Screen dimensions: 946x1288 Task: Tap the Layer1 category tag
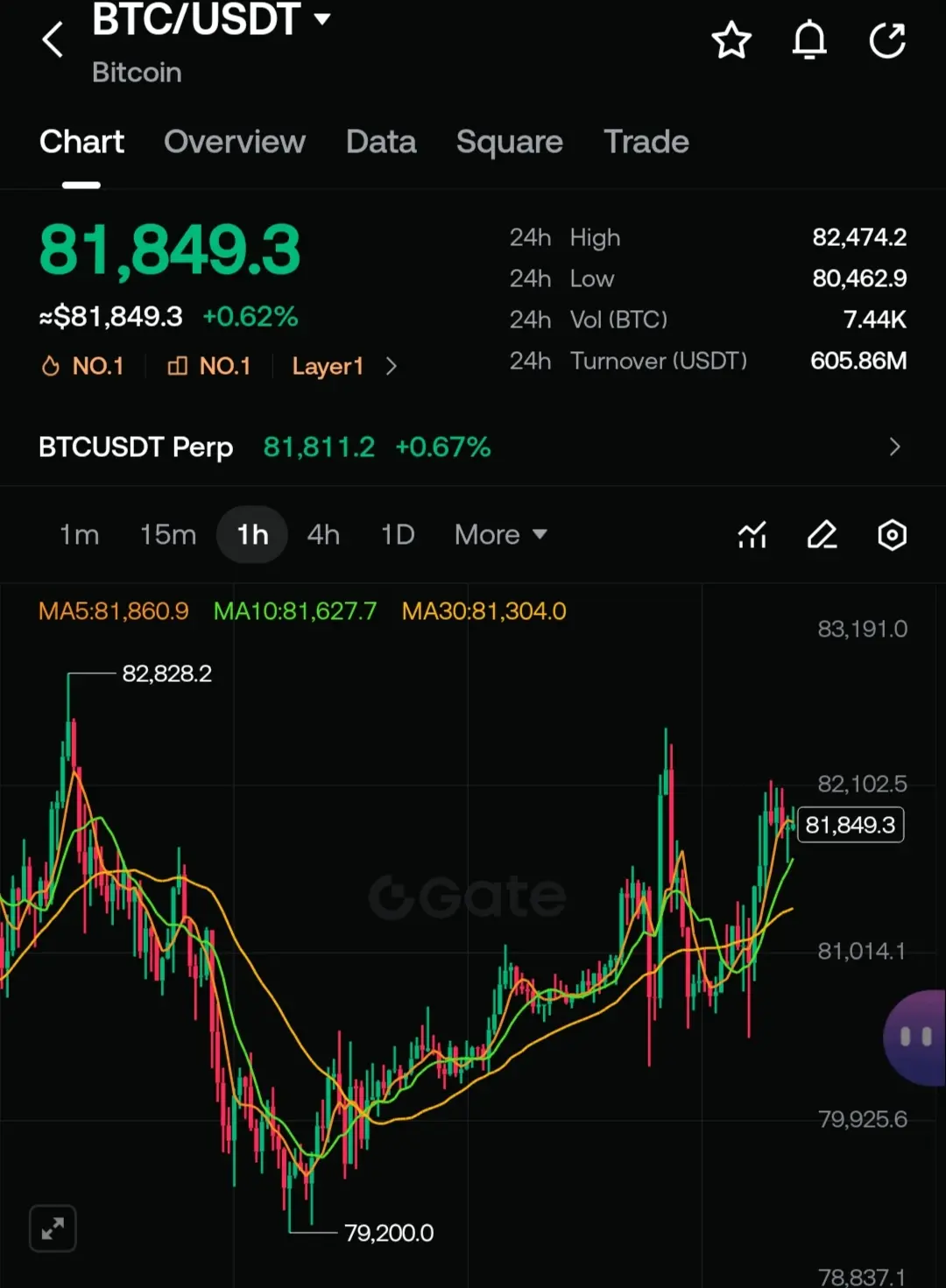(328, 366)
